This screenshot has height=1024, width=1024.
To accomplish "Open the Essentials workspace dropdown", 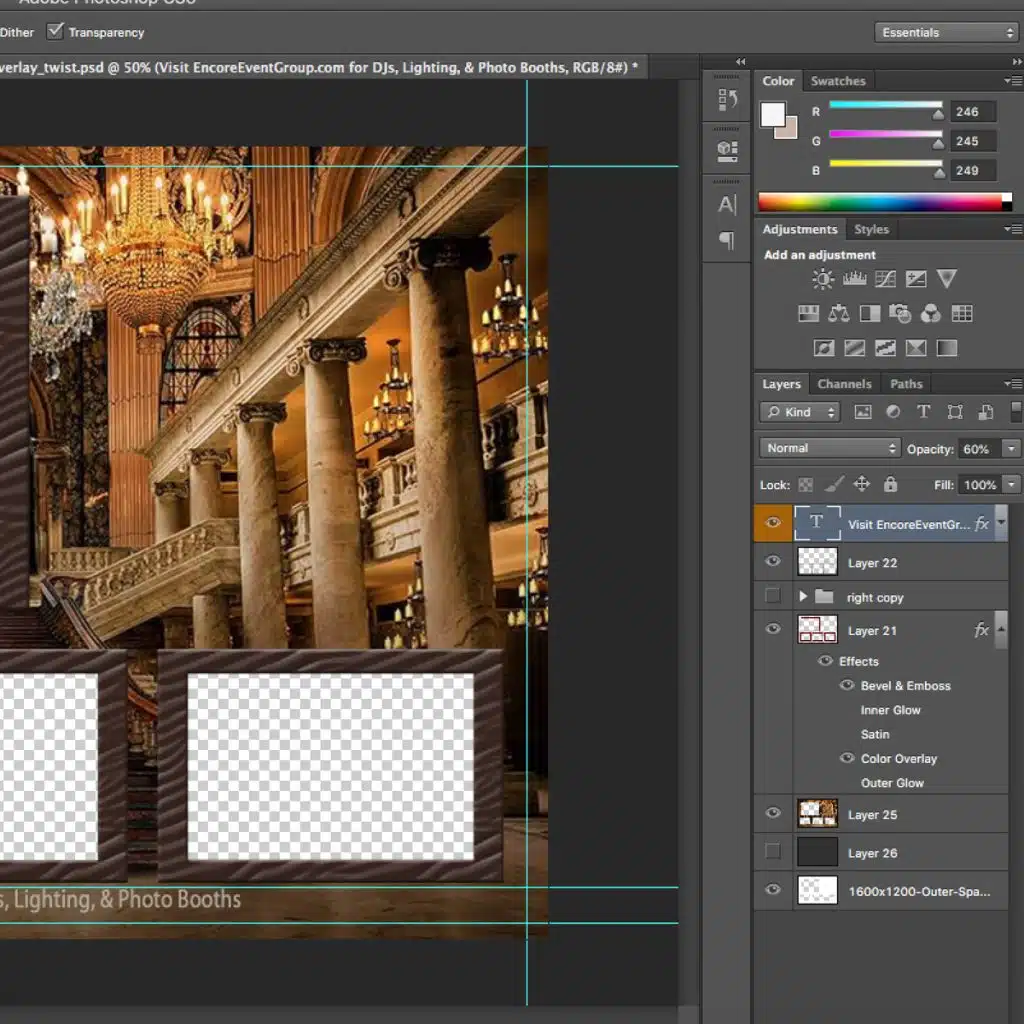I will tap(946, 32).
